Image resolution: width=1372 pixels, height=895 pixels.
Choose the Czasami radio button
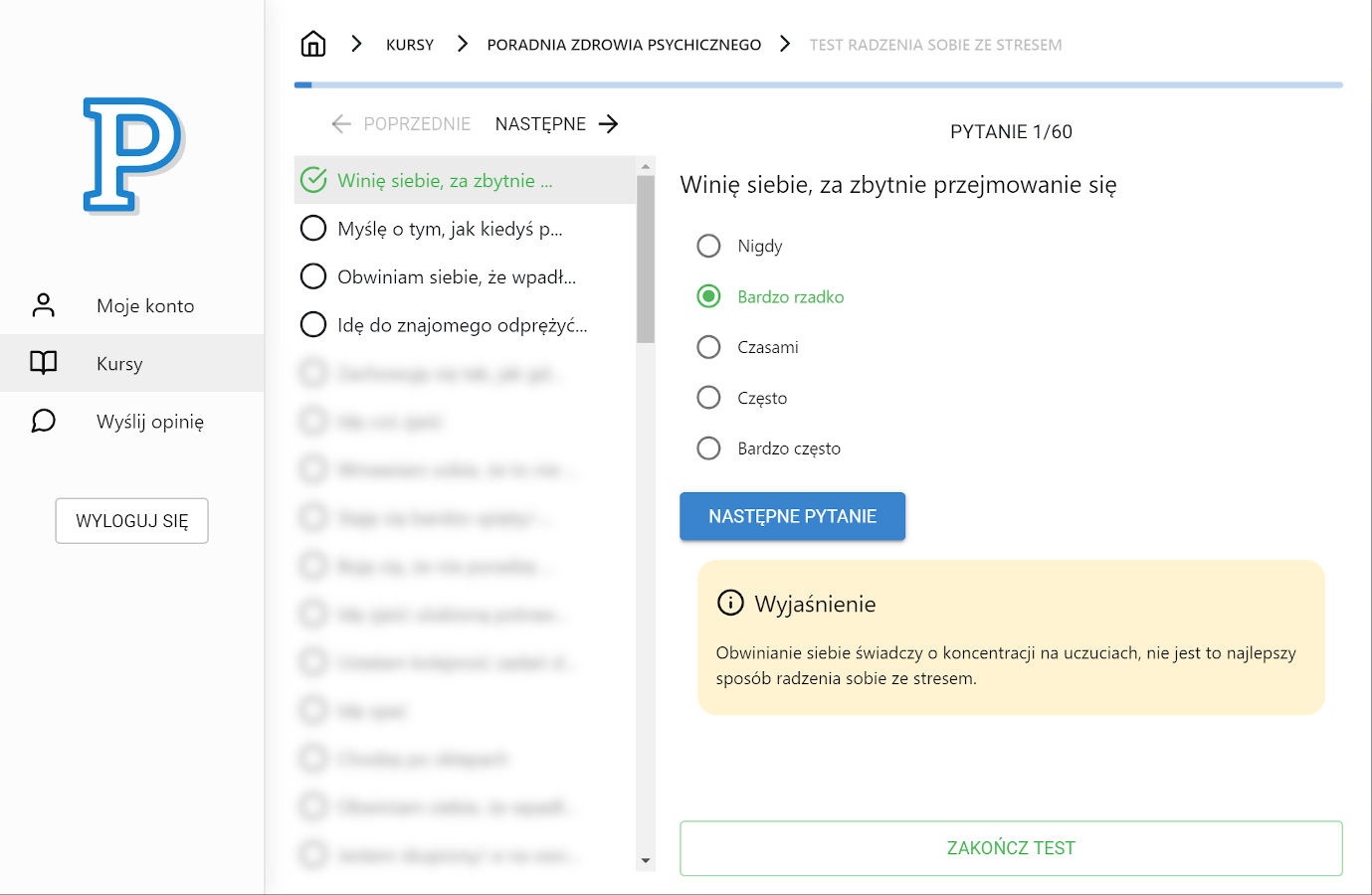(708, 347)
